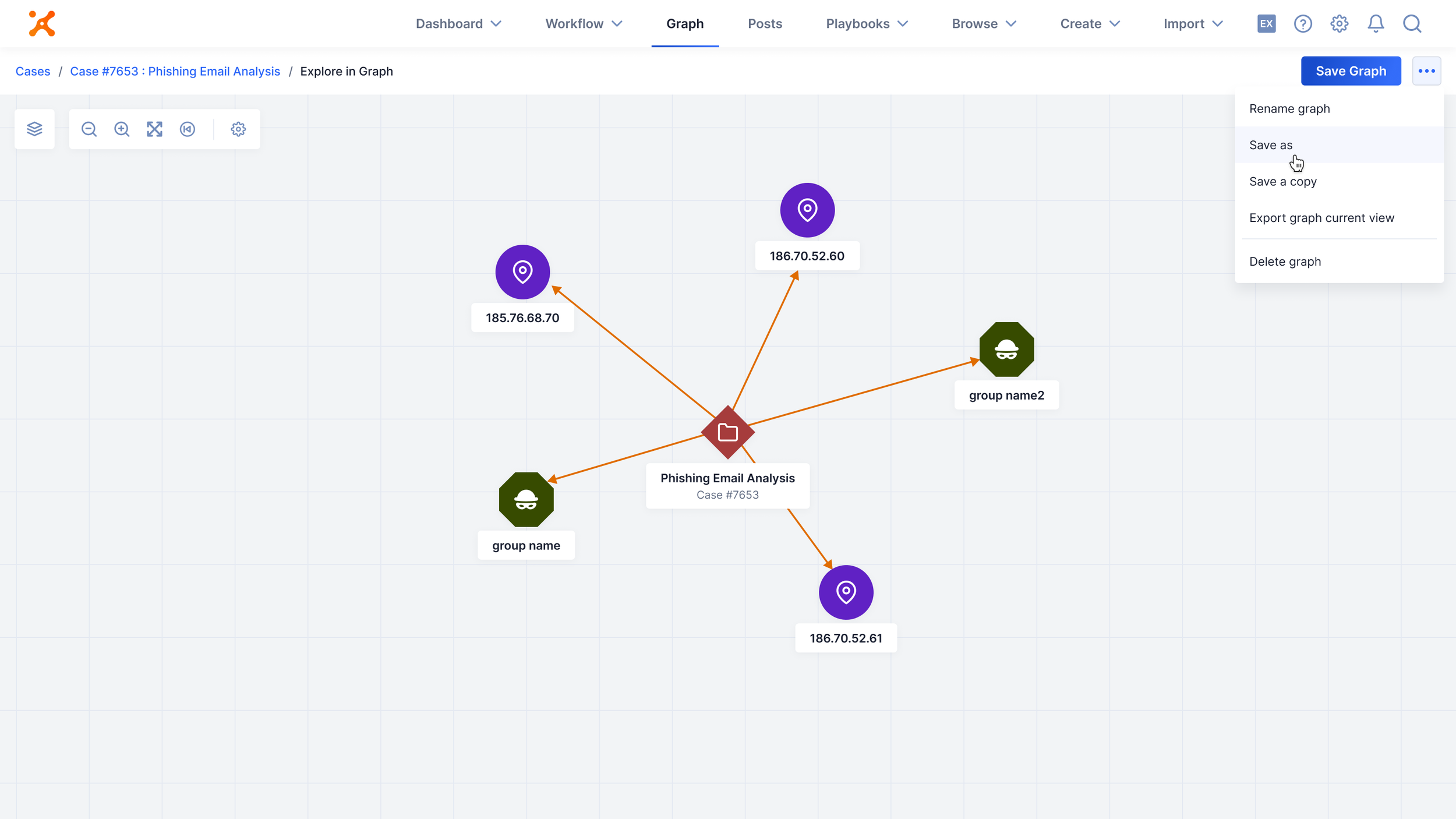The width and height of the screenshot is (1456, 819).
Task: Click the zoom out magnifier icon
Action: tap(89, 129)
